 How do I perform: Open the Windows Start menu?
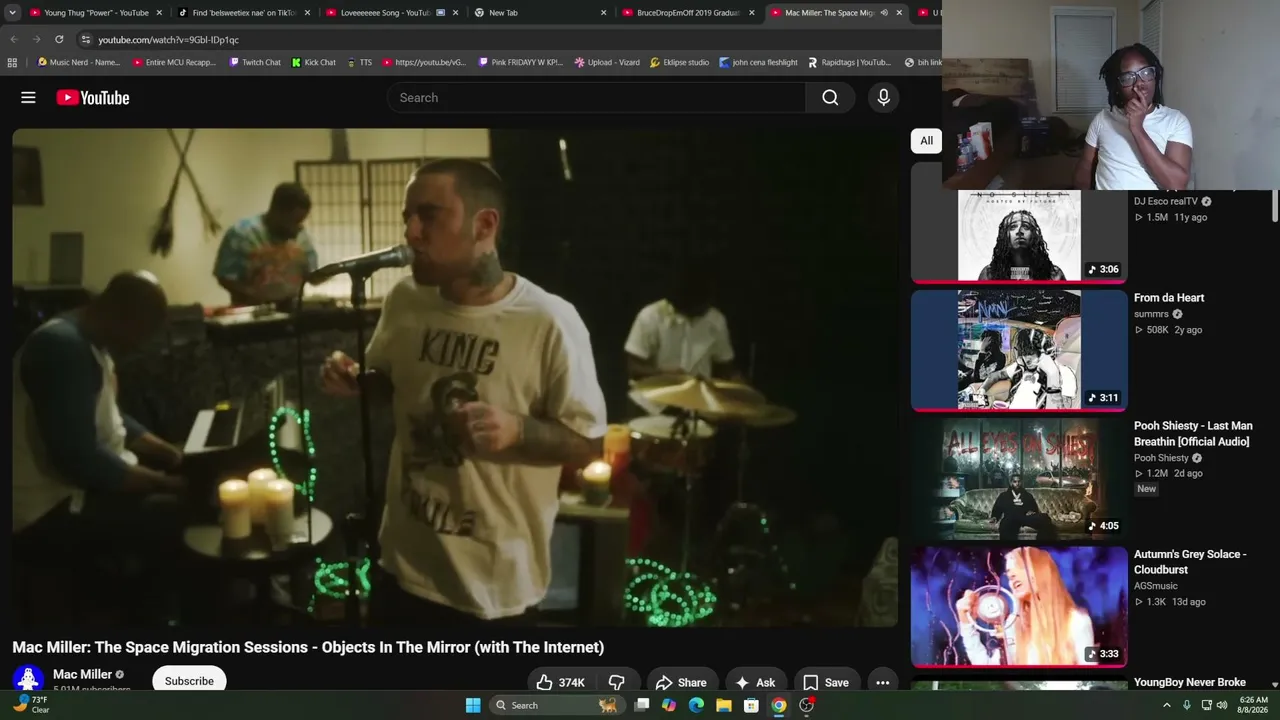pyautogui.click(x=473, y=705)
